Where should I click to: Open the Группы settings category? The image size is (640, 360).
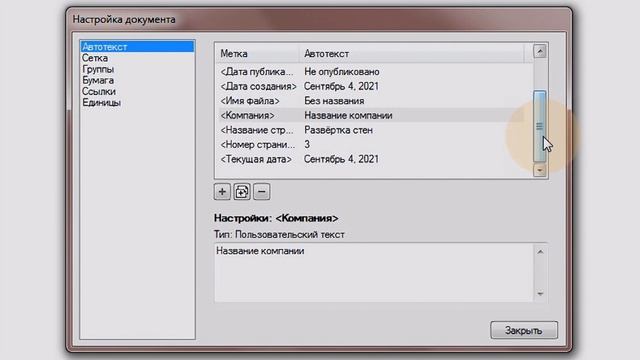coord(98,69)
